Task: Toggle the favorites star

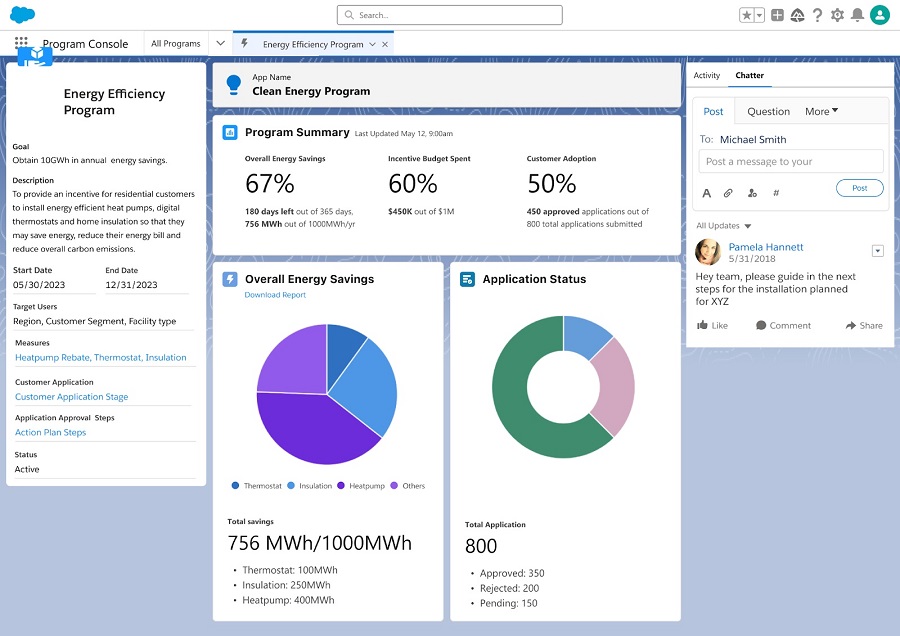Action: (746, 15)
